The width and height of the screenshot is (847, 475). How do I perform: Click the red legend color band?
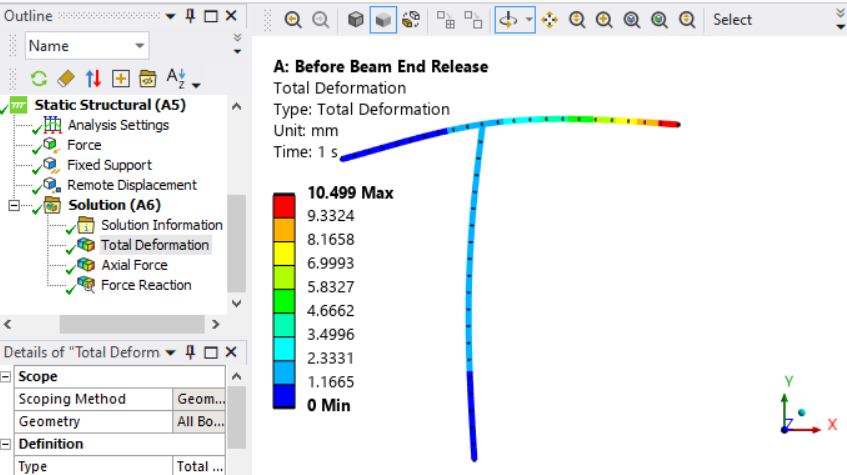(x=284, y=206)
